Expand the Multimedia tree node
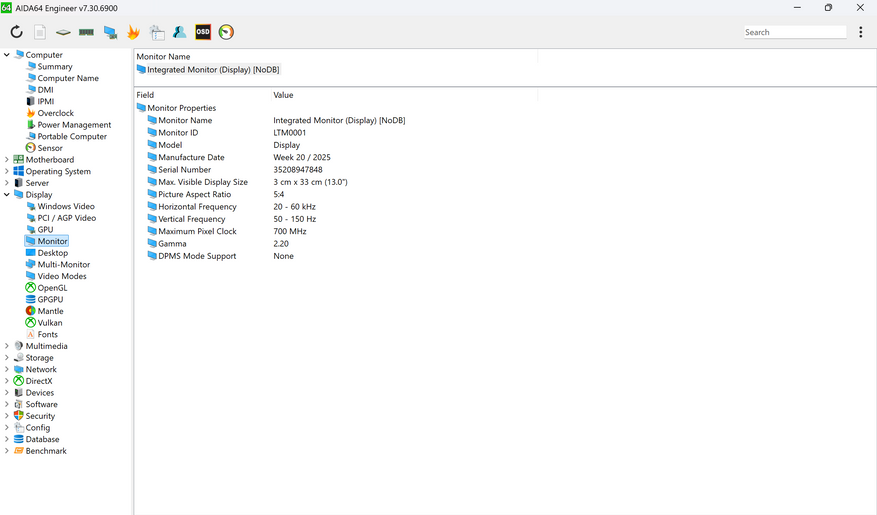This screenshot has width=877, height=515. tap(7, 346)
